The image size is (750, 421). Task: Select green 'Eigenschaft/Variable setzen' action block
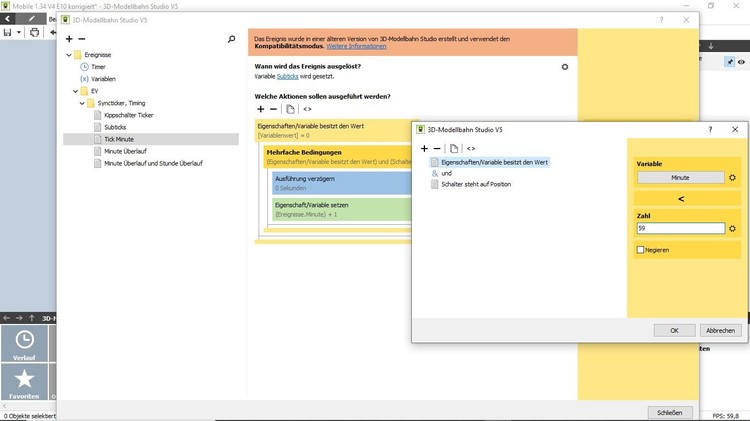click(342, 210)
